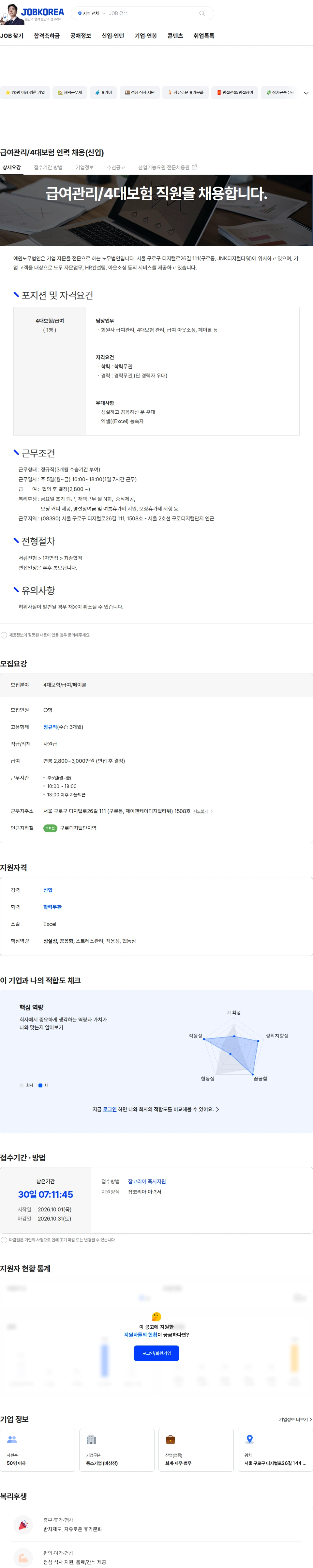Open the 지역 전체 region dropdown
The width and height of the screenshot is (313, 1568).
tap(91, 13)
